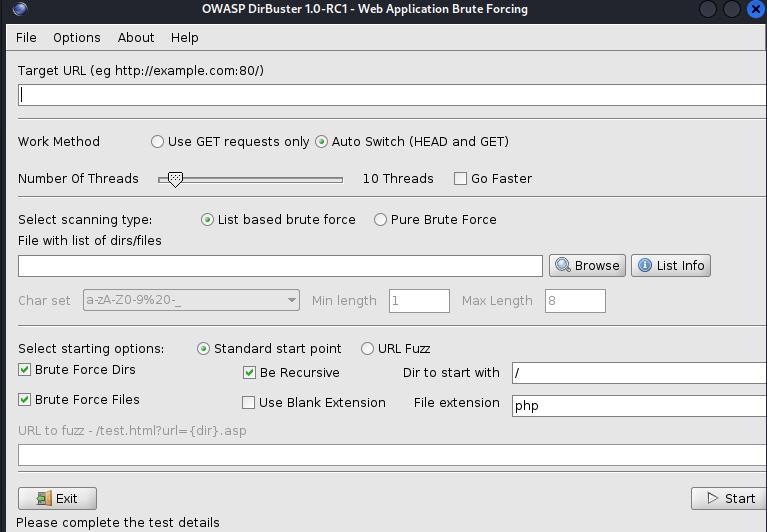The image size is (767, 532).
Task: Click the Number Of Threads slider handle
Action: coord(175,179)
